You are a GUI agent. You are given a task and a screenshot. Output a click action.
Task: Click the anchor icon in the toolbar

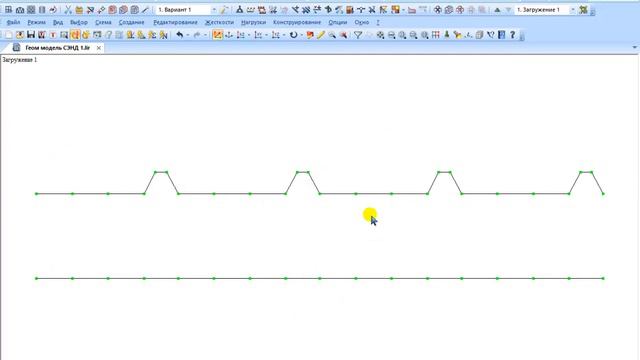229,35
